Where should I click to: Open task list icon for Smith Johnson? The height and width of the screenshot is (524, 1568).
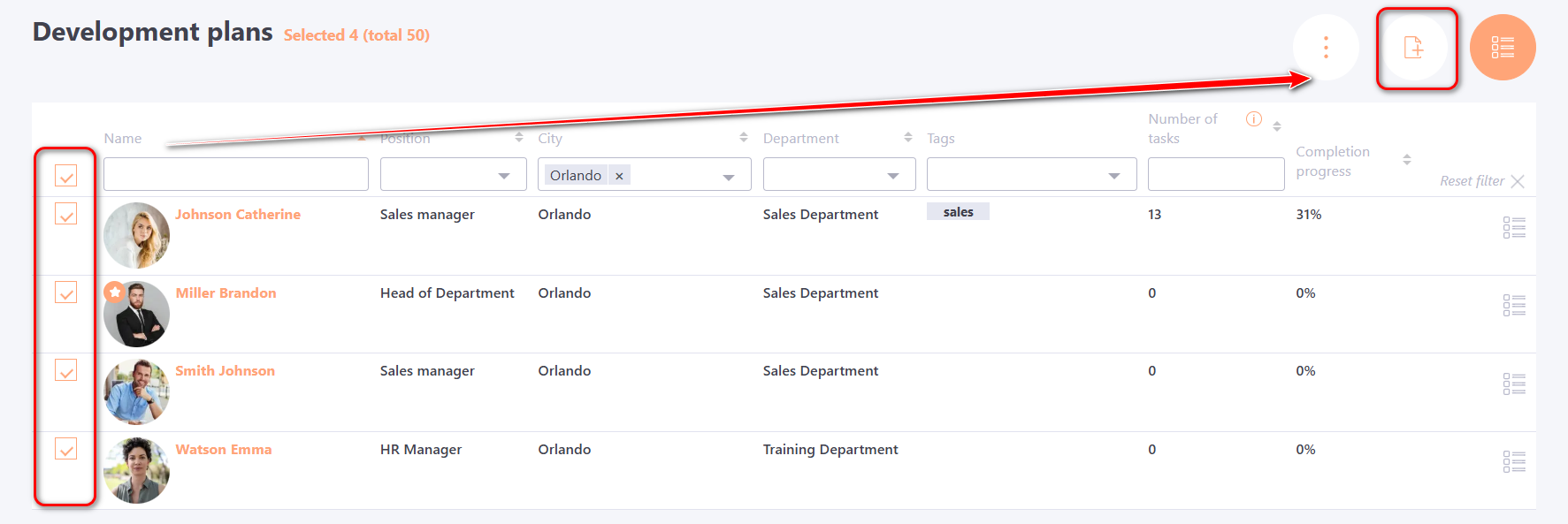tap(1513, 384)
